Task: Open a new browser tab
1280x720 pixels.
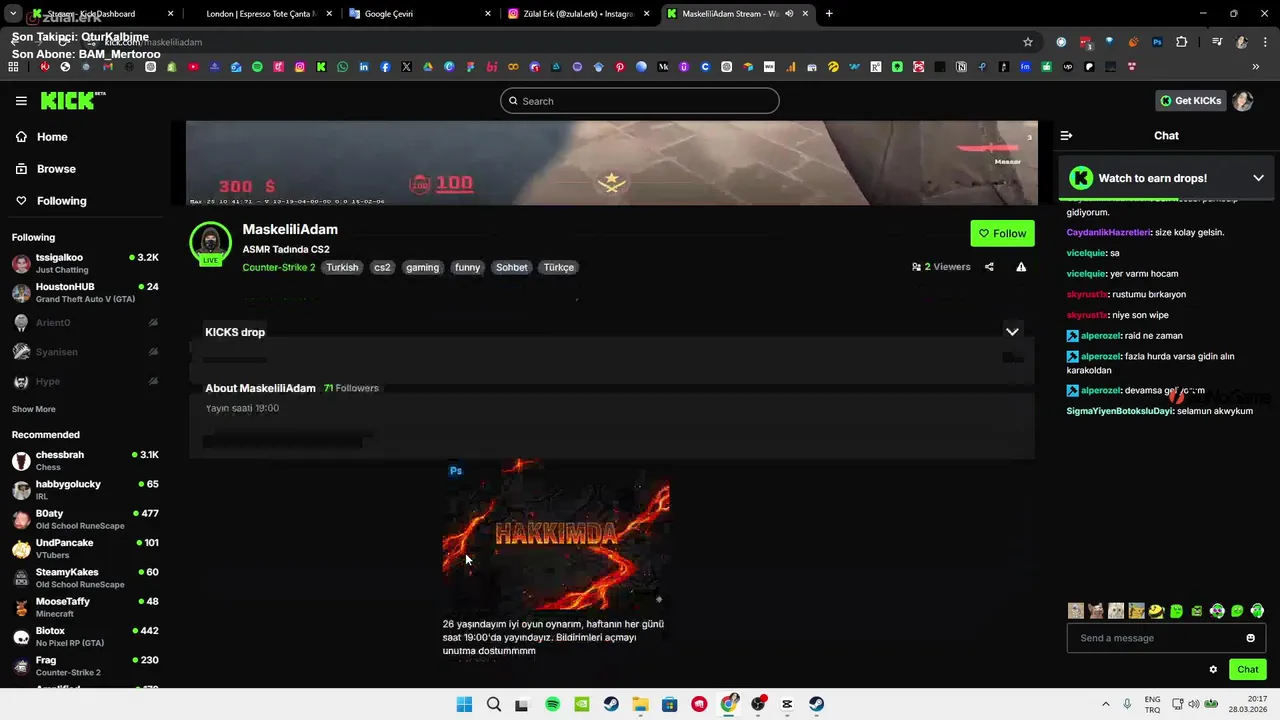Action: (x=829, y=14)
